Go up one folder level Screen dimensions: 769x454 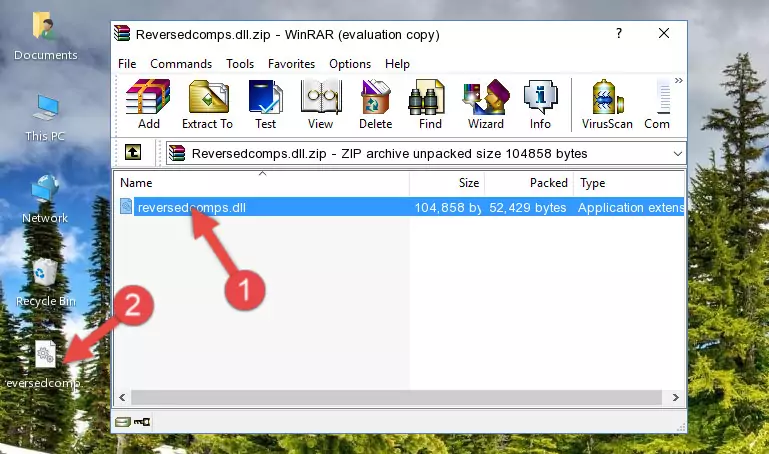[133, 152]
